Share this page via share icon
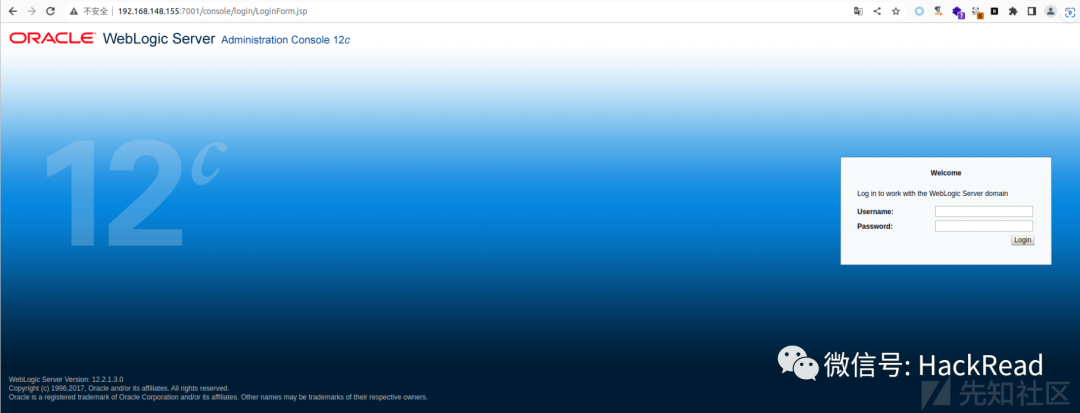 [877, 11]
